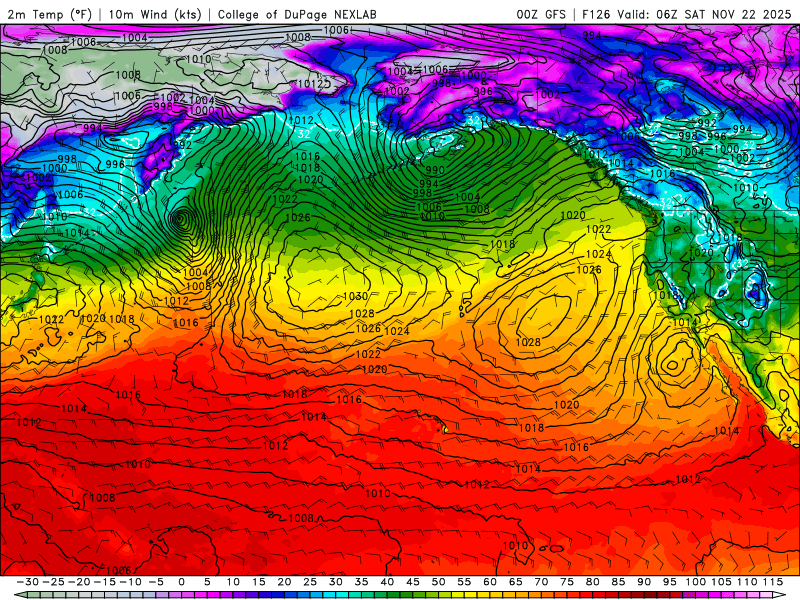Viewport: 800px width, 600px height.
Task: Select the '00Z GFS' model run label
Action: 541,14
